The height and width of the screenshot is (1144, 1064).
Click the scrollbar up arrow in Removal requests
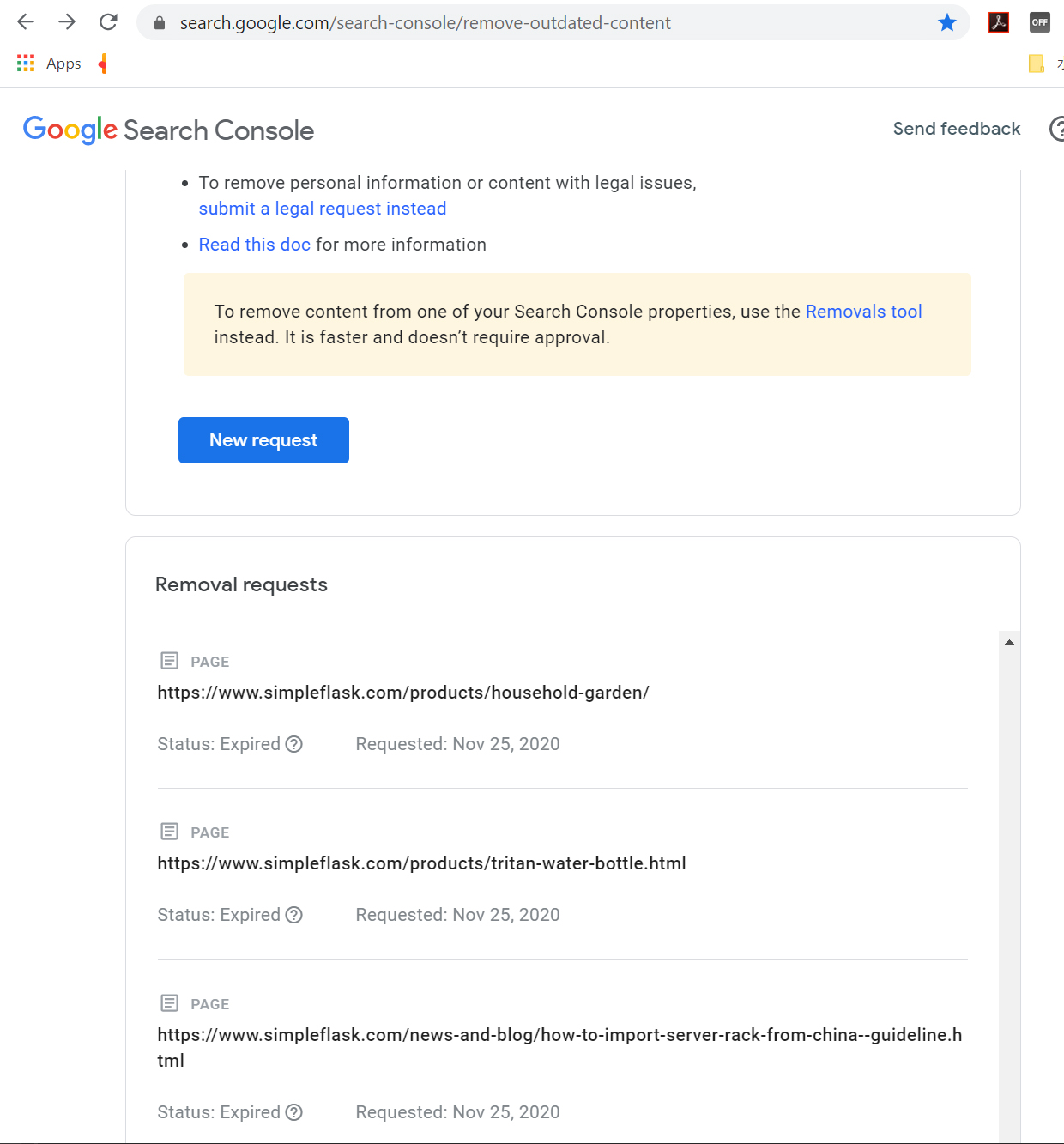click(1010, 642)
